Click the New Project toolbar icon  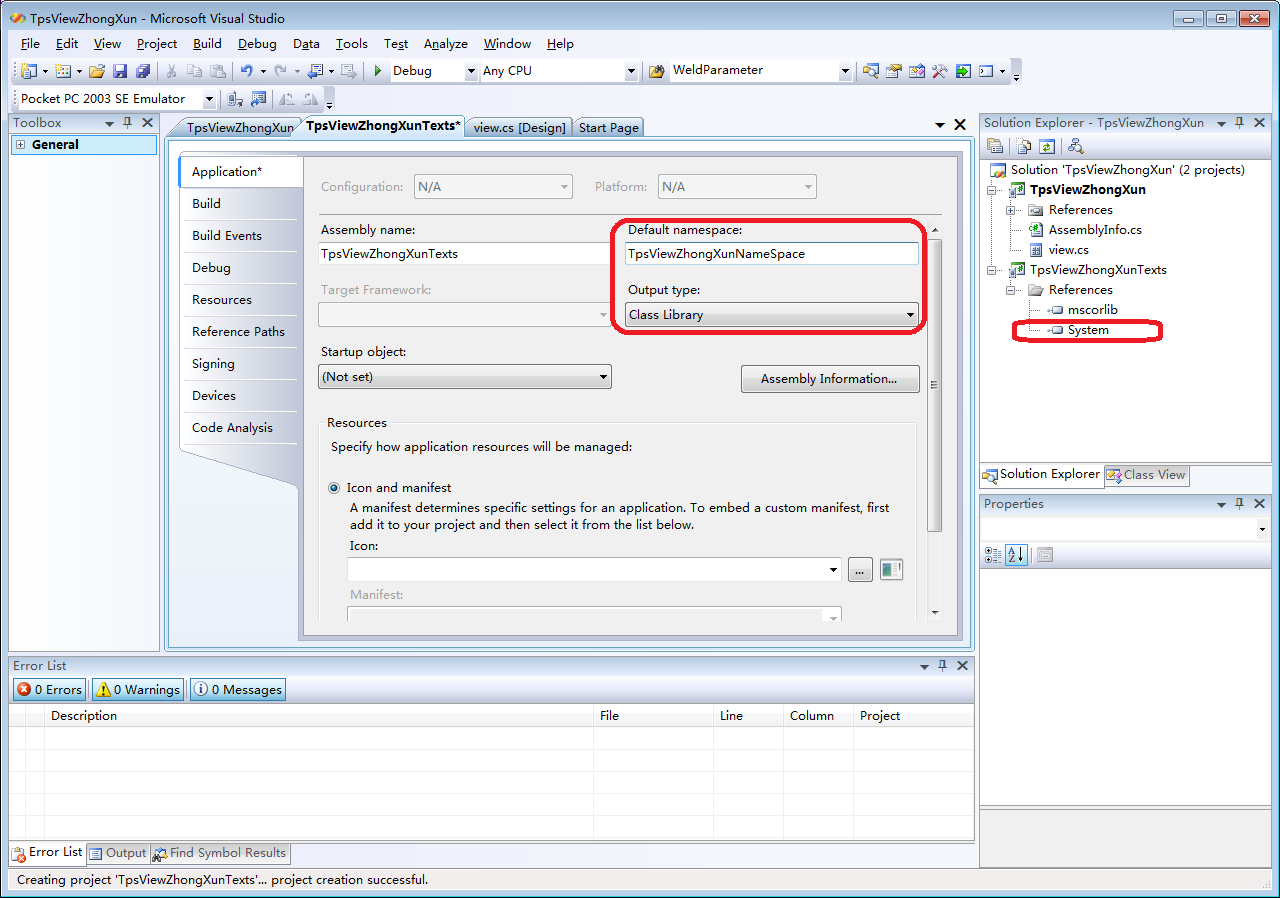click(x=28, y=71)
